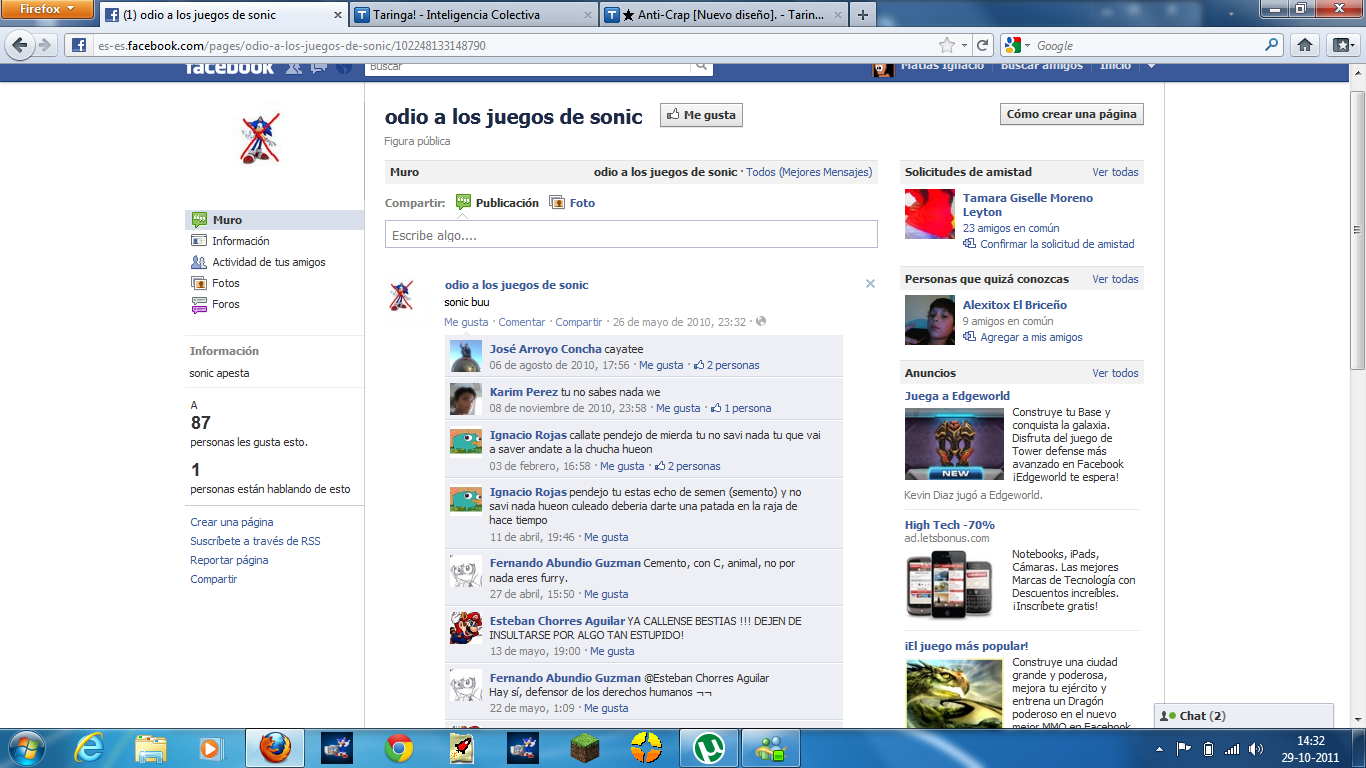1366x768 pixels.
Task: Click the 'Juega a Edgeworld' ad title
Action: [x=957, y=396]
